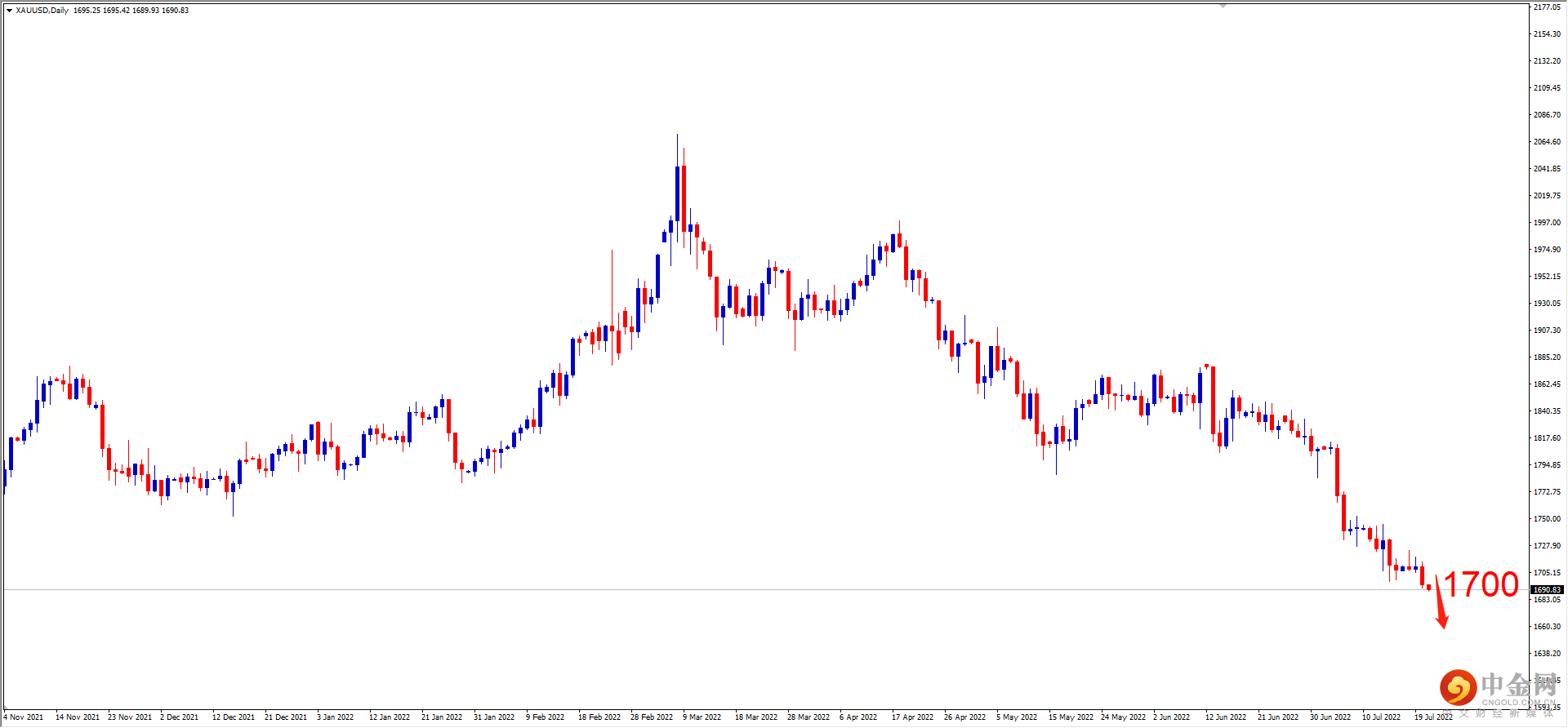Viewport: 1568px width, 728px height.
Task: Click the 23 Nov 2021 date label
Action: tap(130, 717)
